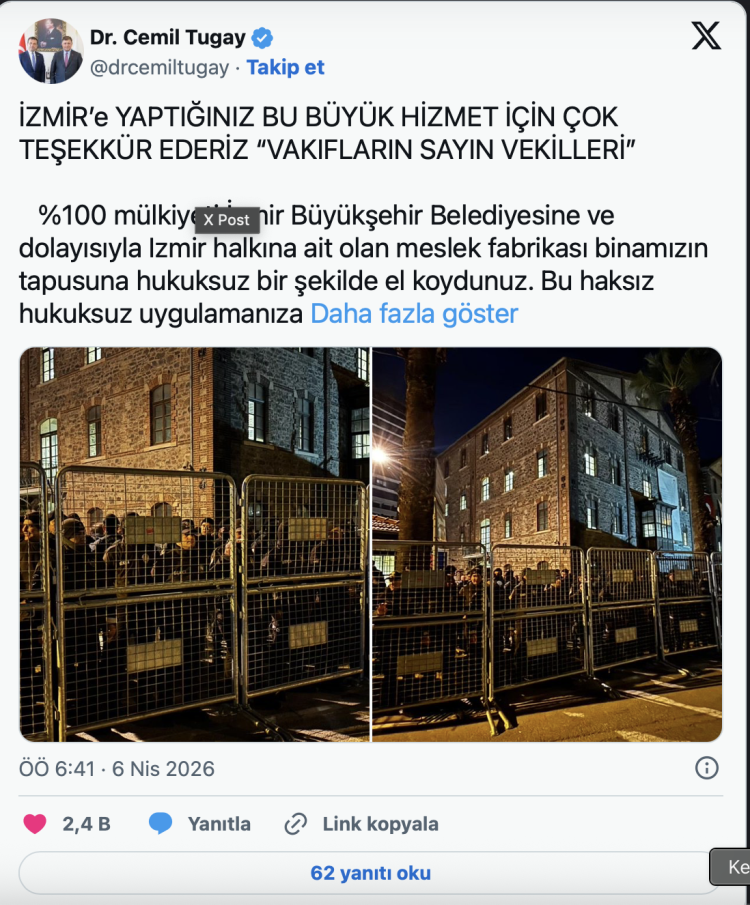
Task: Click the 2,4 B likes count
Action: tap(87, 824)
